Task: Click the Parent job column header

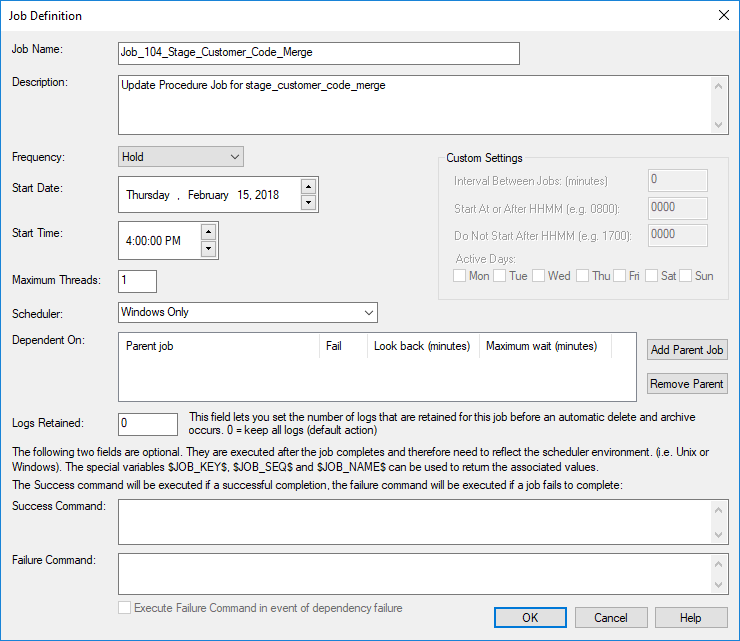Action: [219, 346]
